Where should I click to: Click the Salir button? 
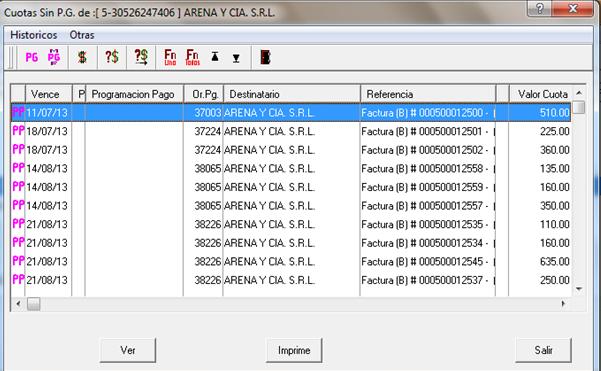(x=543, y=350)
